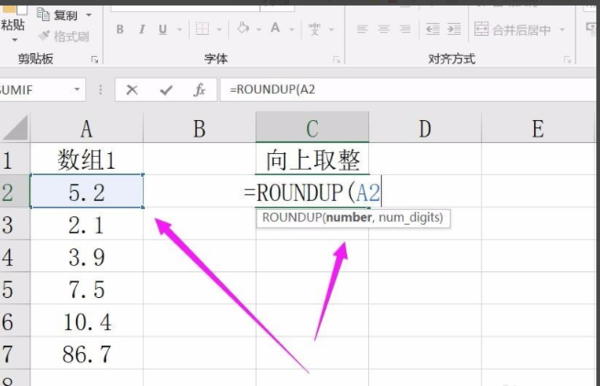600x386 pixels.
Task: Select the Format Painter (格式刷)
Action: point(64,36)
